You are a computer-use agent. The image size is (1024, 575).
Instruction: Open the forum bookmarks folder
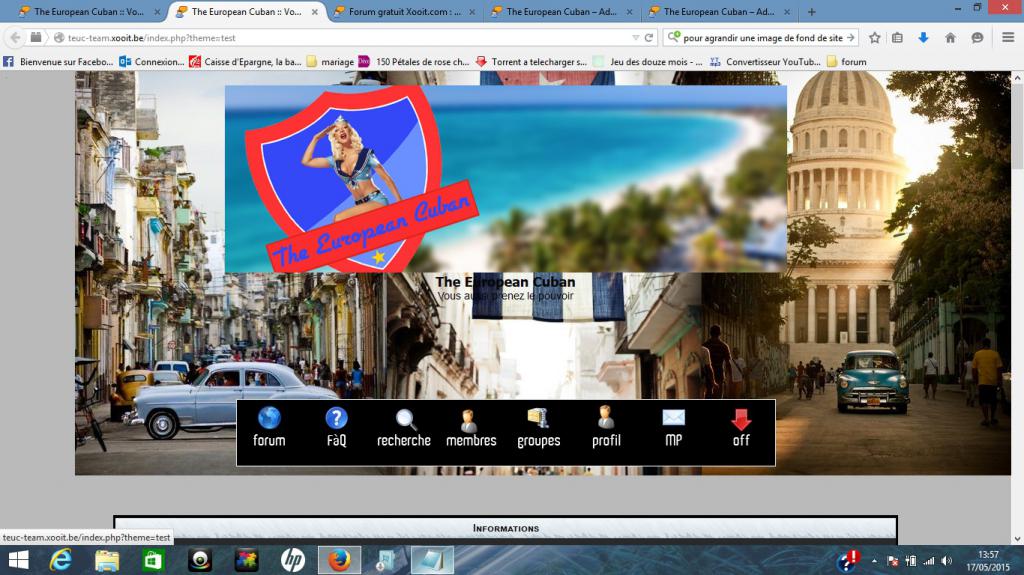click(846, 62)
